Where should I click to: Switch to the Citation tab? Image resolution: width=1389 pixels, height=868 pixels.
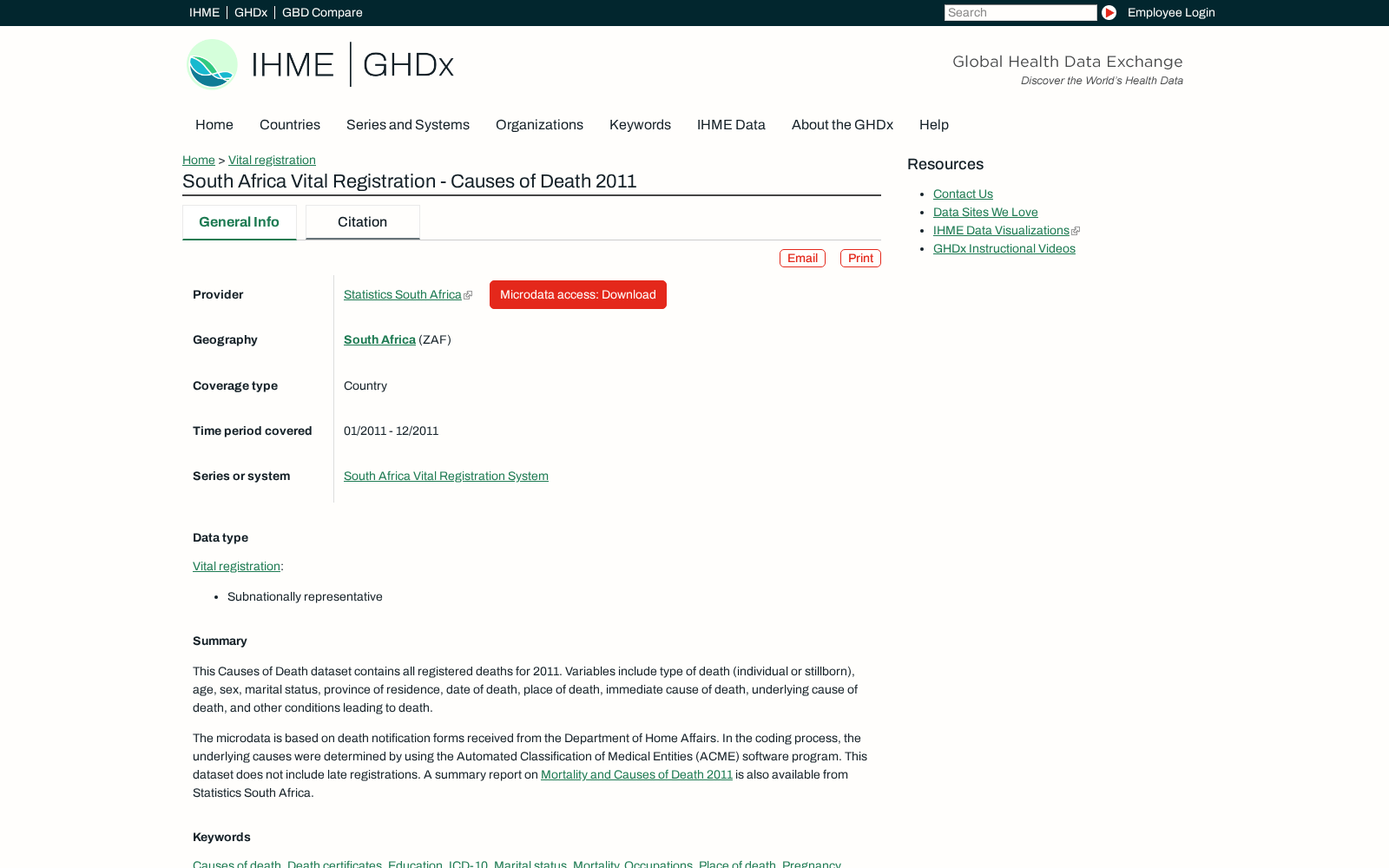[x=363, y=222]
